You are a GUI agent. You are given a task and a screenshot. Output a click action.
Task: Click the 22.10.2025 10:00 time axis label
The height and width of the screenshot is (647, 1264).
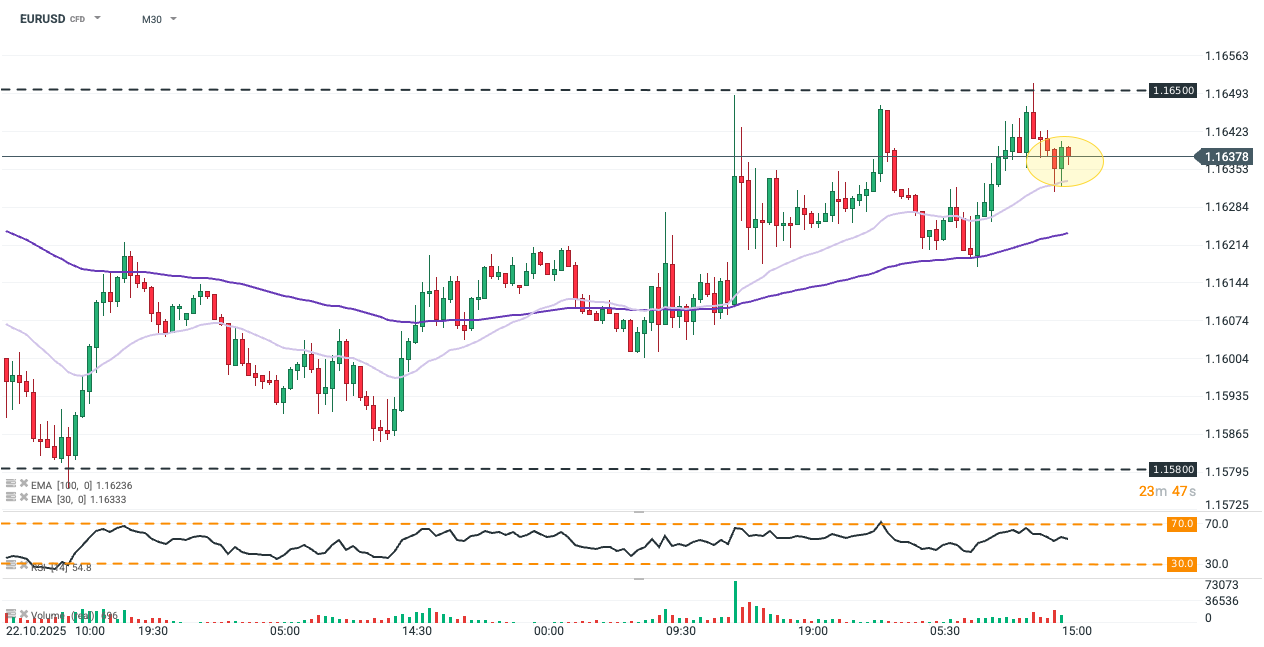56,632
